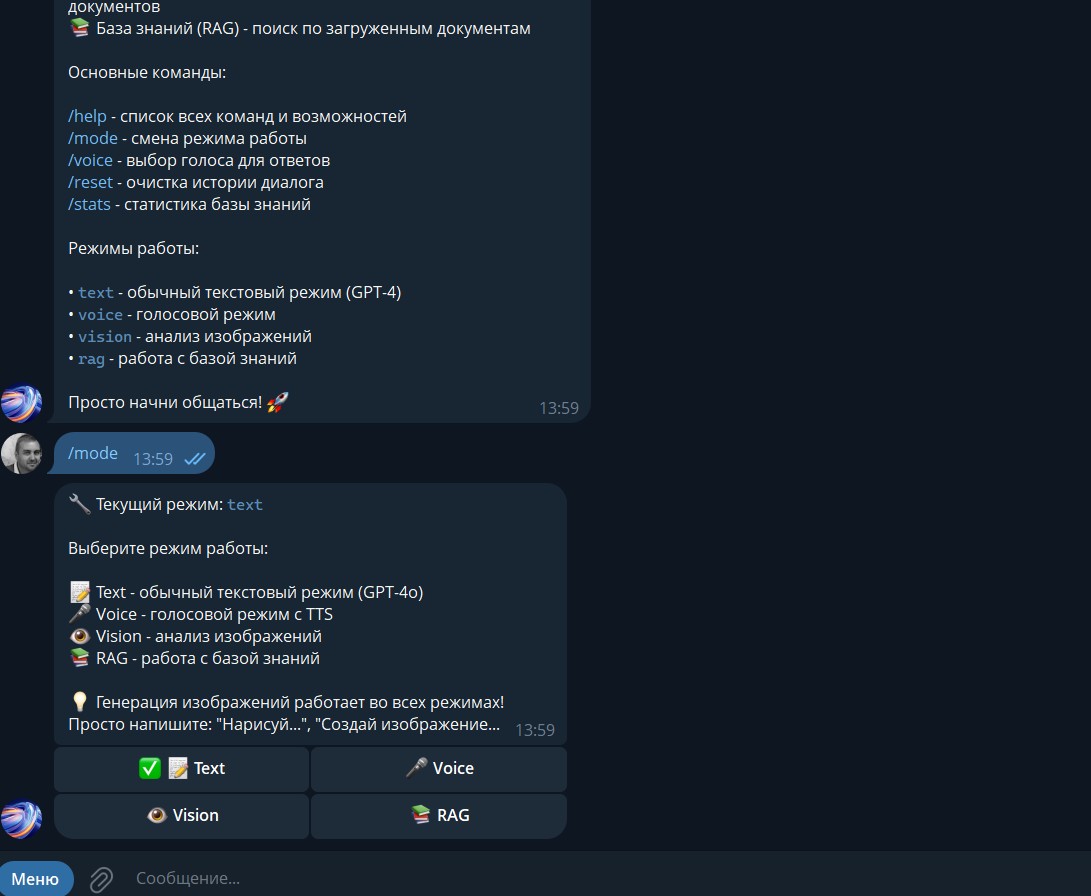Open the Меню bot commands button
The height and width of the screenshot is (896, 1091).
click(x=35, y=879)
